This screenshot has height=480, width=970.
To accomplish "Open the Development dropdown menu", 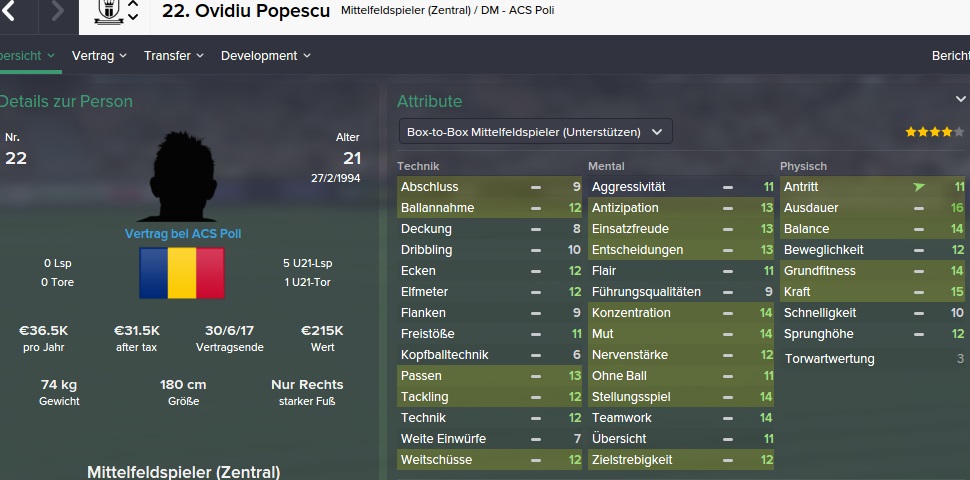I will tap(265, 56).
